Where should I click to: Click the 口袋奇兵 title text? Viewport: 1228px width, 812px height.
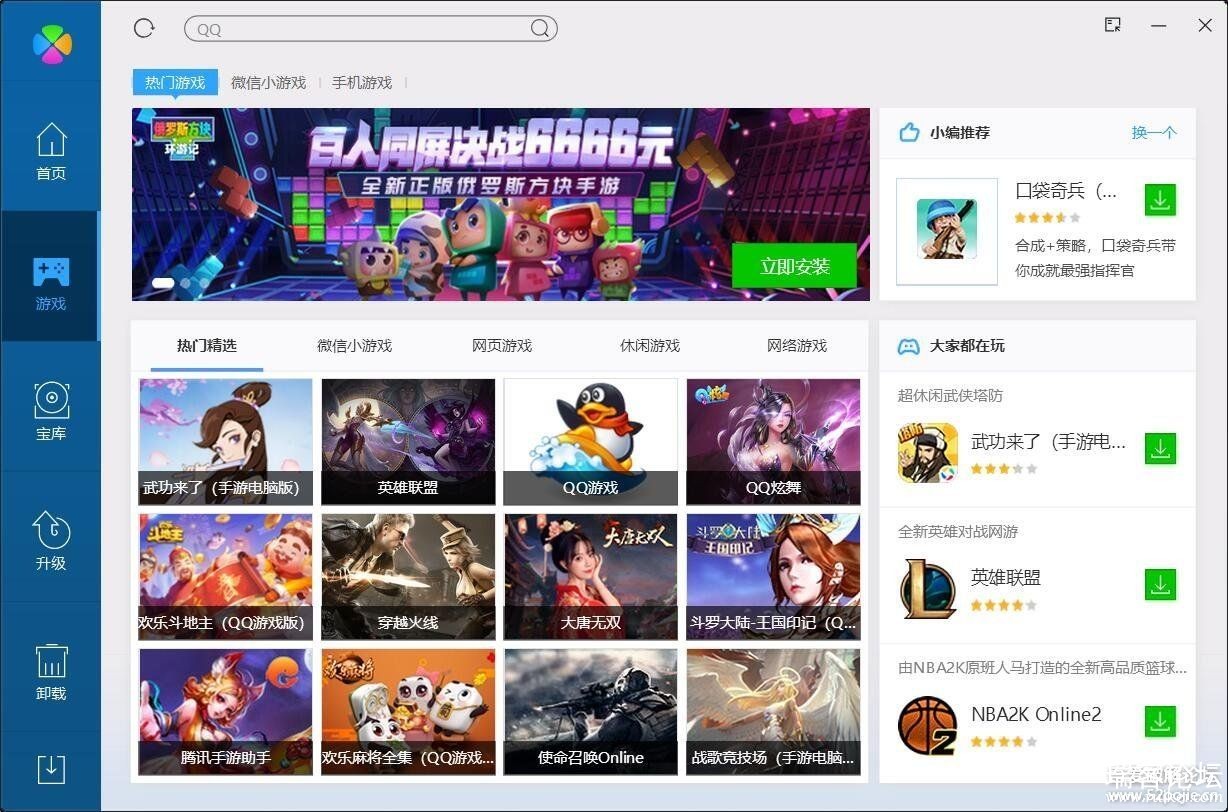click(x=1066, y=190)
